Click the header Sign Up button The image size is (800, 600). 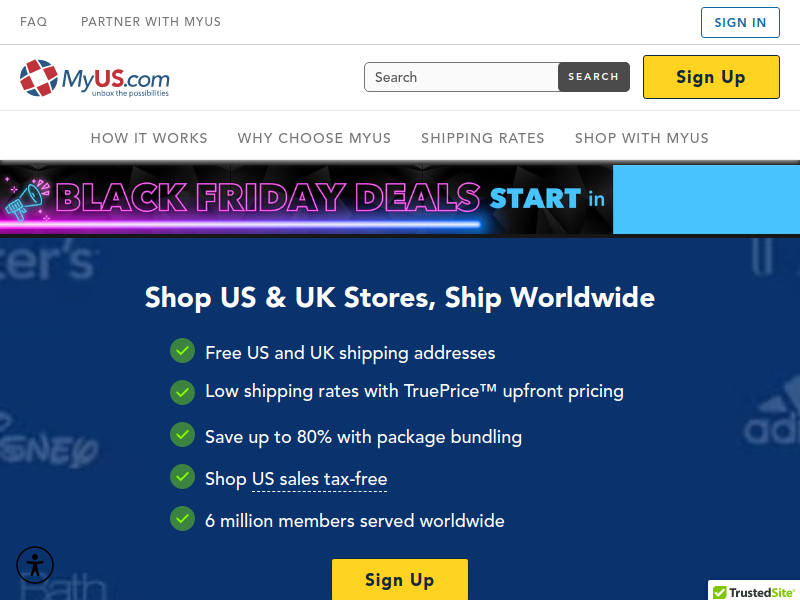pyautogui.click(x=711, y=77)
